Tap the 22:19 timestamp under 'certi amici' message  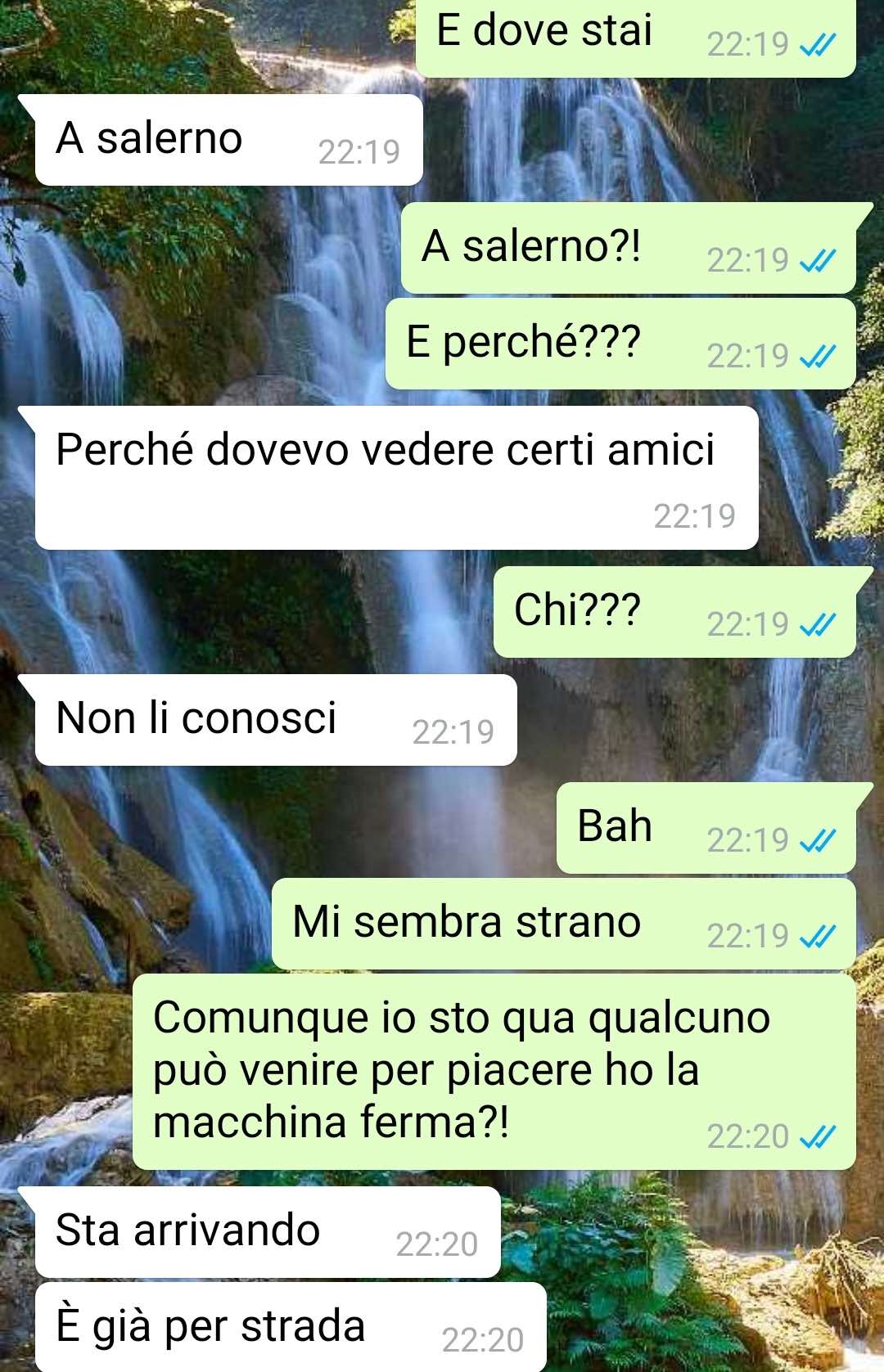coord(694,516)
